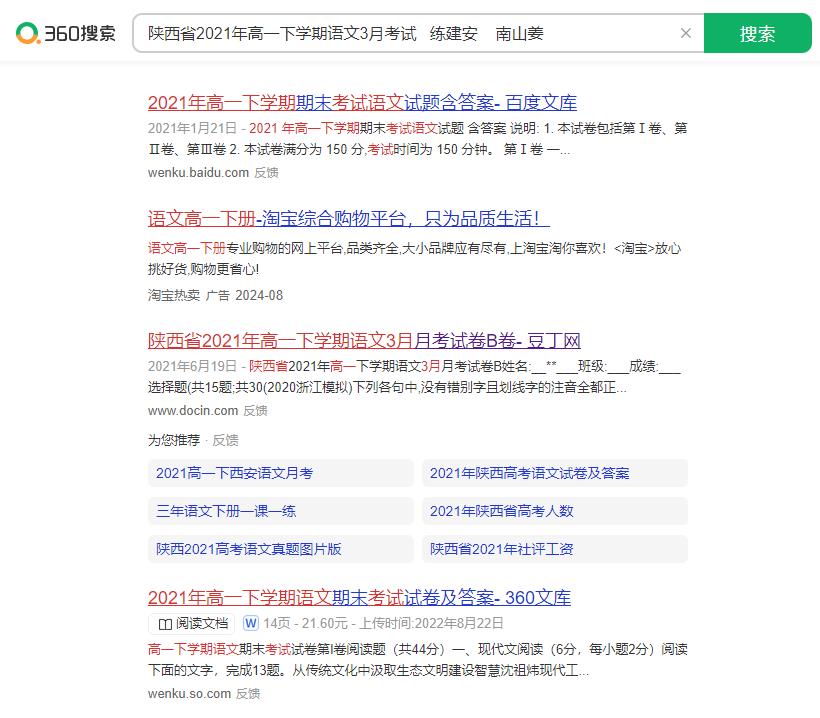Viewport: 820px width, 718px height.
Task: Clear the search box with the X icon
Action: pos(686,33)
